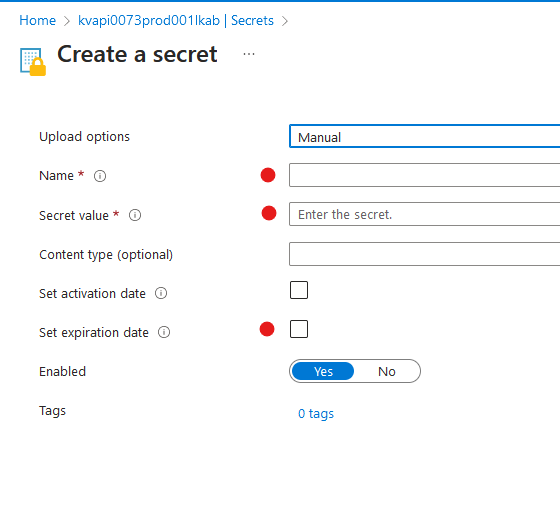560x505 pixels.
Task: Click the Secret value info icon
Action: coord(135,215)
